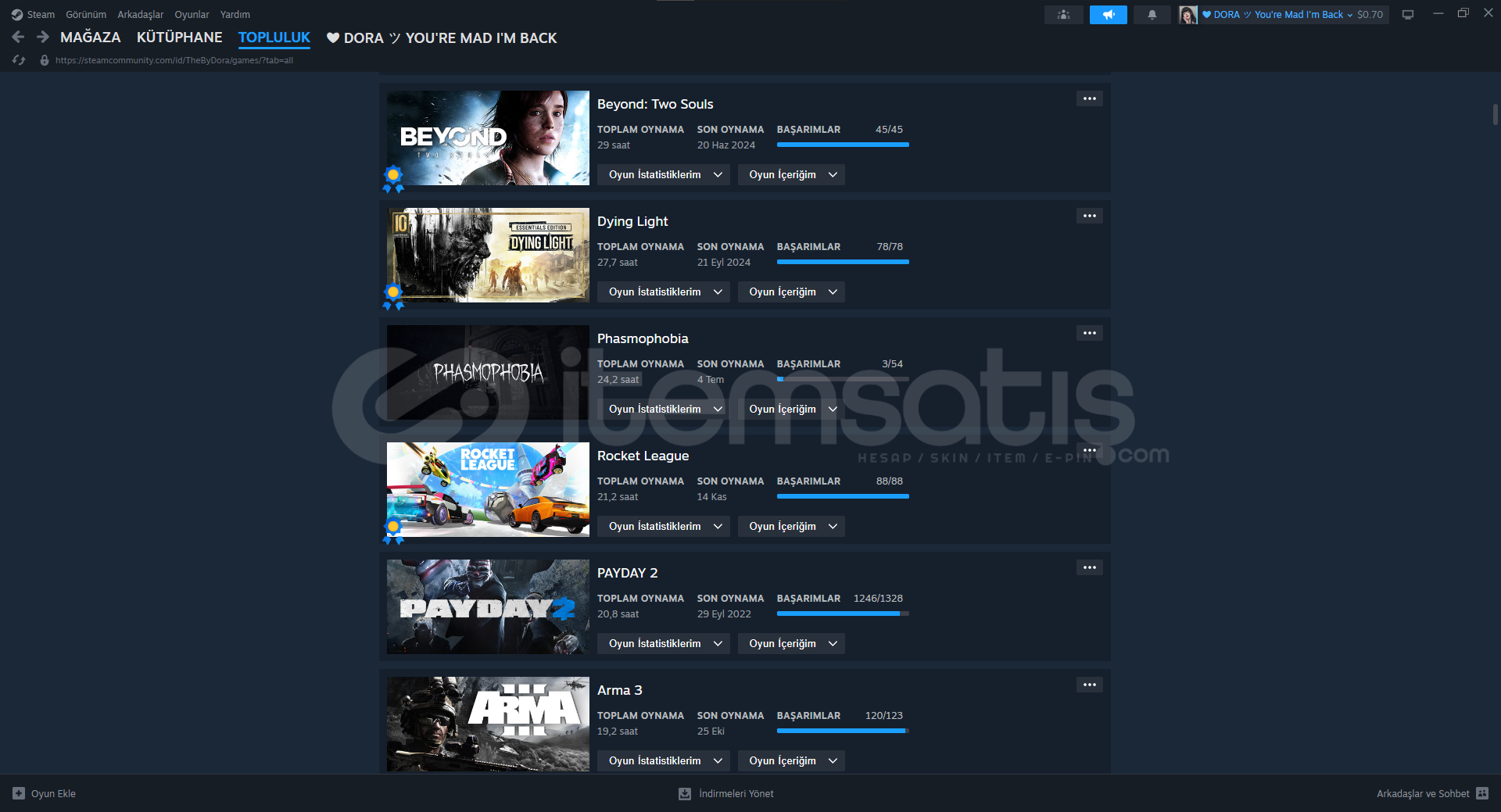
Task: Click the Arma 3 cover thumbnail
Action: 488,724
